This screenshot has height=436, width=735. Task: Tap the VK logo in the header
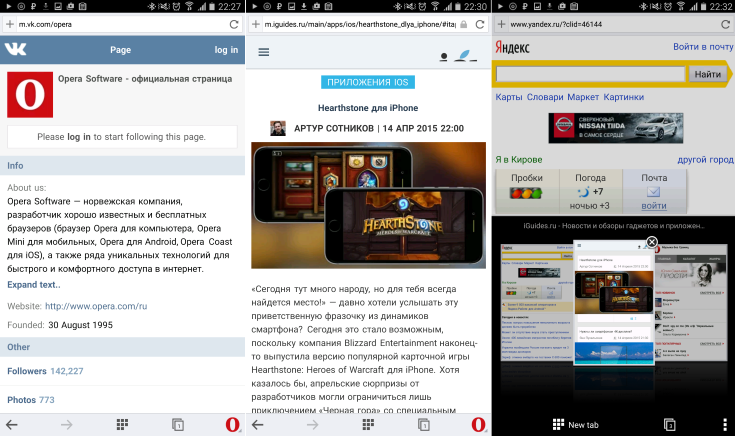16,49
